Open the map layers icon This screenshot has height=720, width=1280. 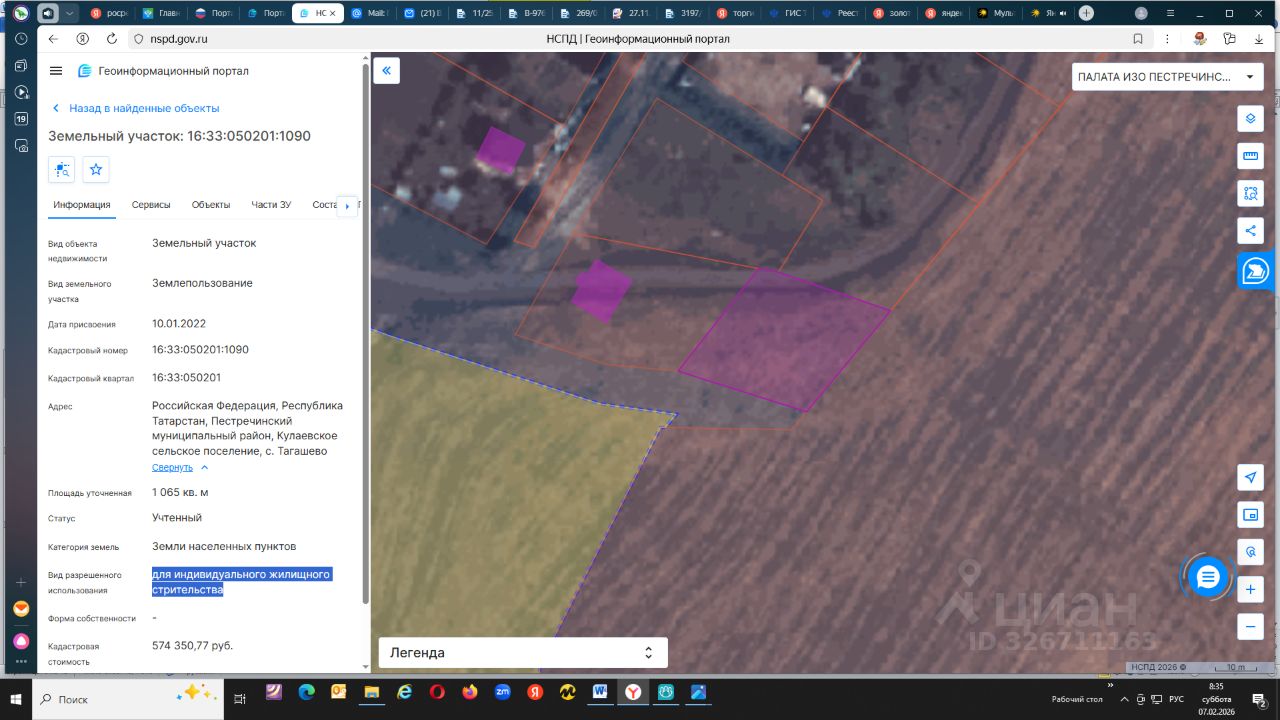tap(1249, 119)
